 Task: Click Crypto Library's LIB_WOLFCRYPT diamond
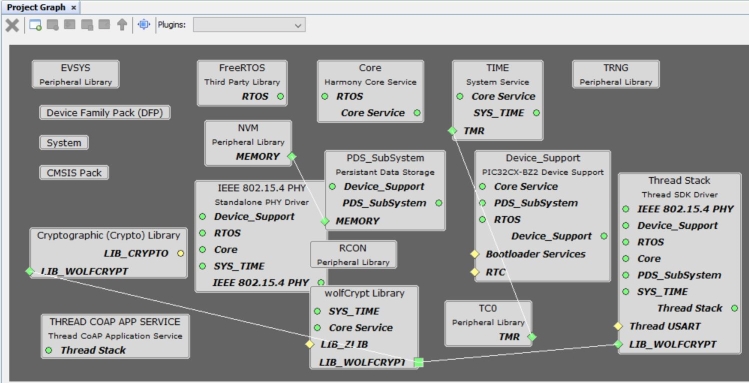(30, 271)
